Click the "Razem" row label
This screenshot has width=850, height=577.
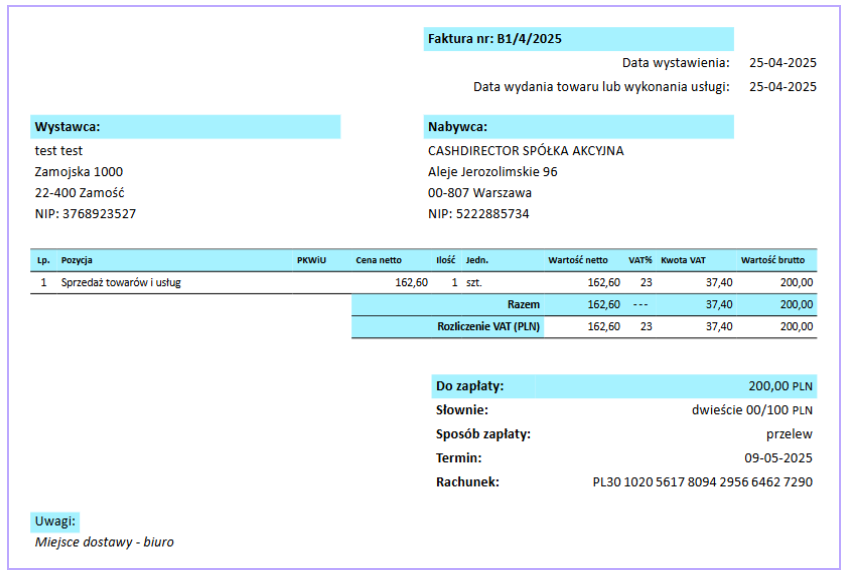coord(523,305)
